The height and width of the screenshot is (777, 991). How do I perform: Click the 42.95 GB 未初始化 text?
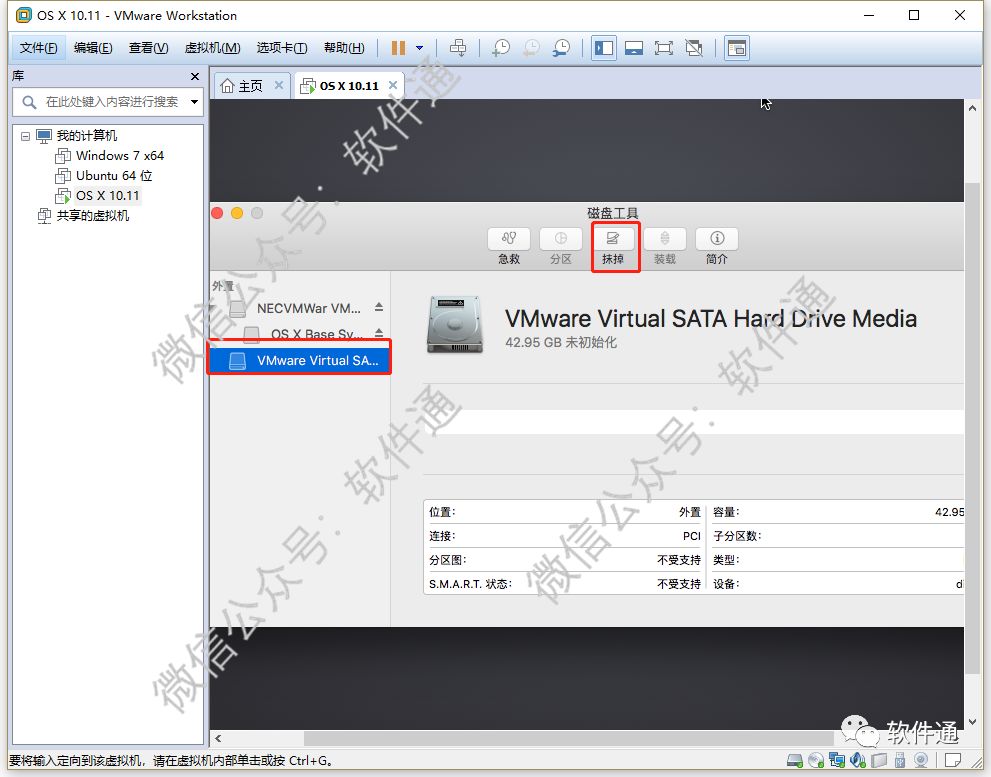[x=561, y=343]
